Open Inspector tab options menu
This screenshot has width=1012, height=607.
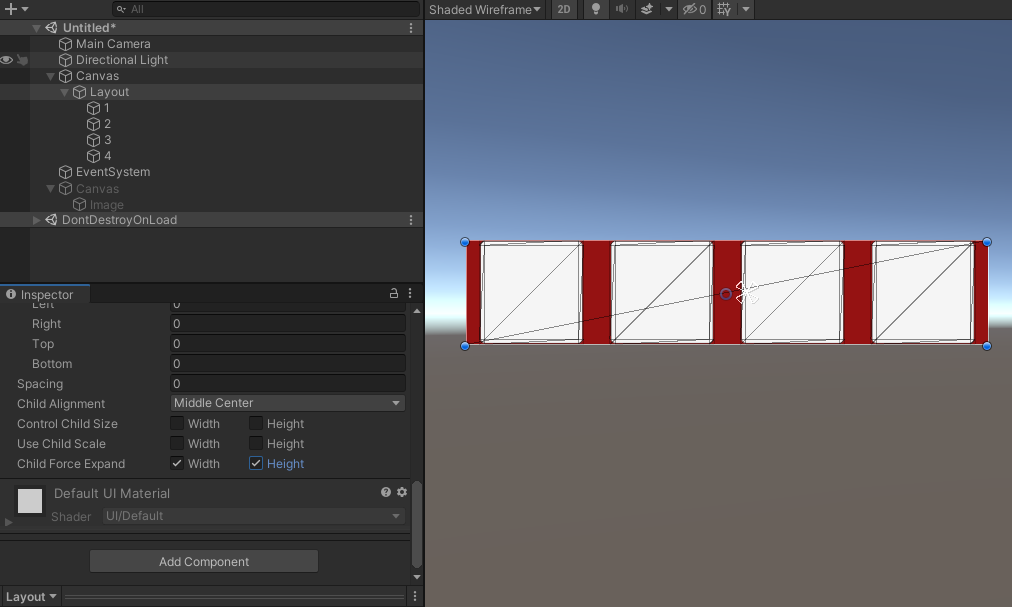(410, 293)
